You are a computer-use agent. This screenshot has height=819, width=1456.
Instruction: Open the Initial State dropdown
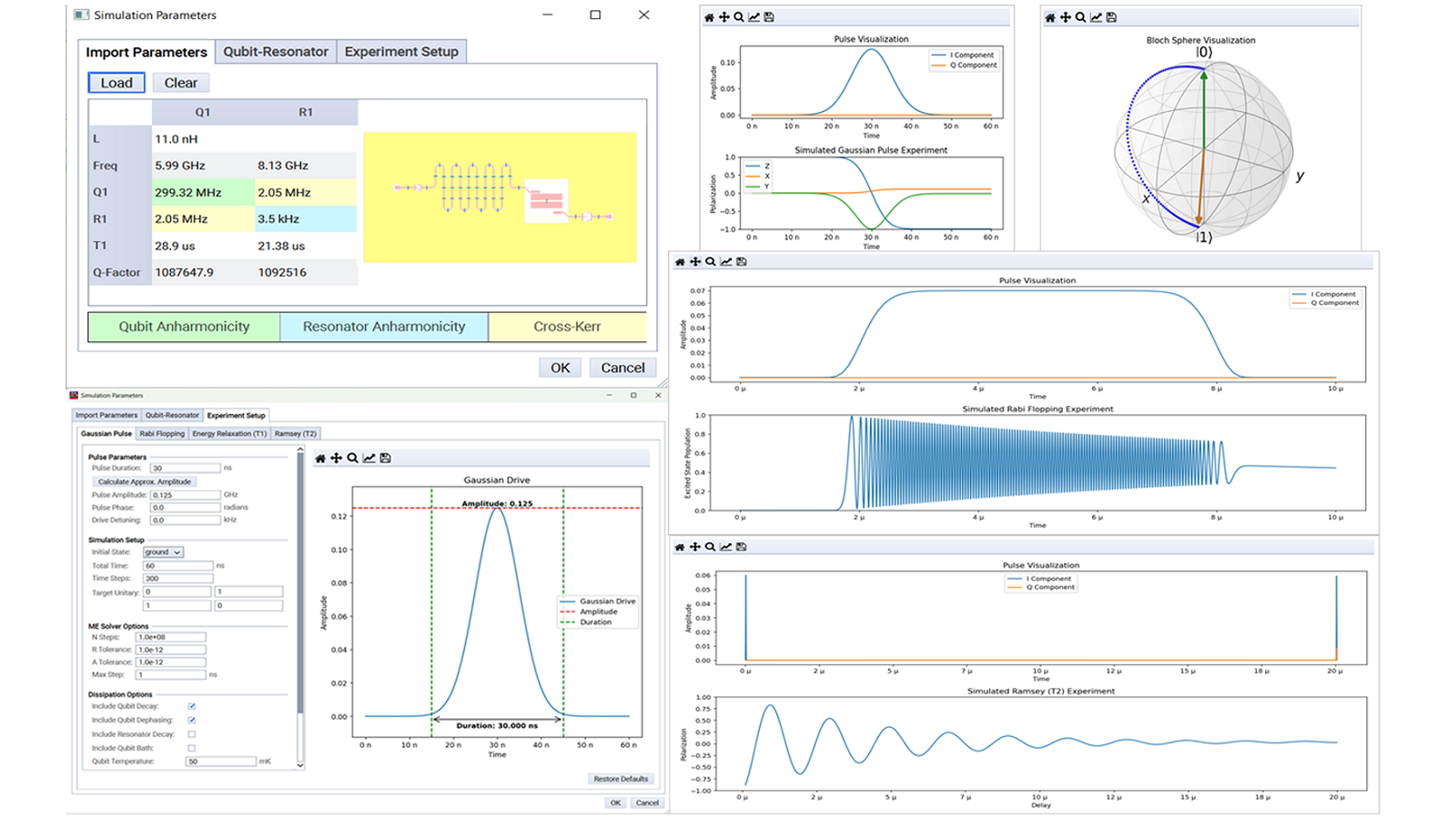click(162, 551)
